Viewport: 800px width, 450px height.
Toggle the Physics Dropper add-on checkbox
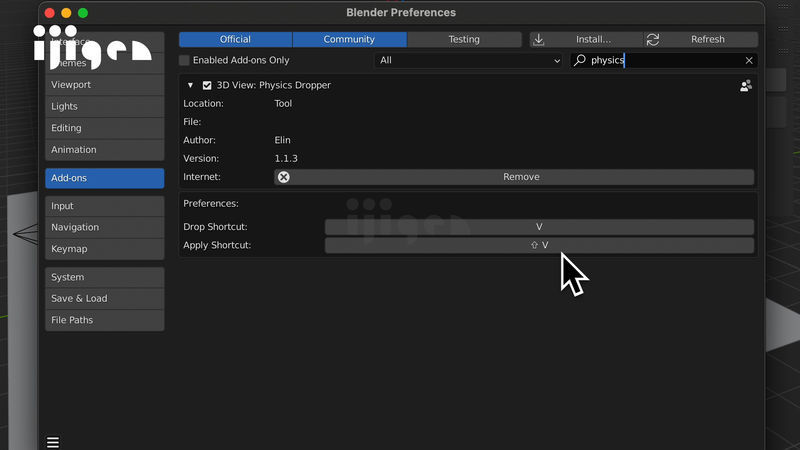click(x=207, y=85)
